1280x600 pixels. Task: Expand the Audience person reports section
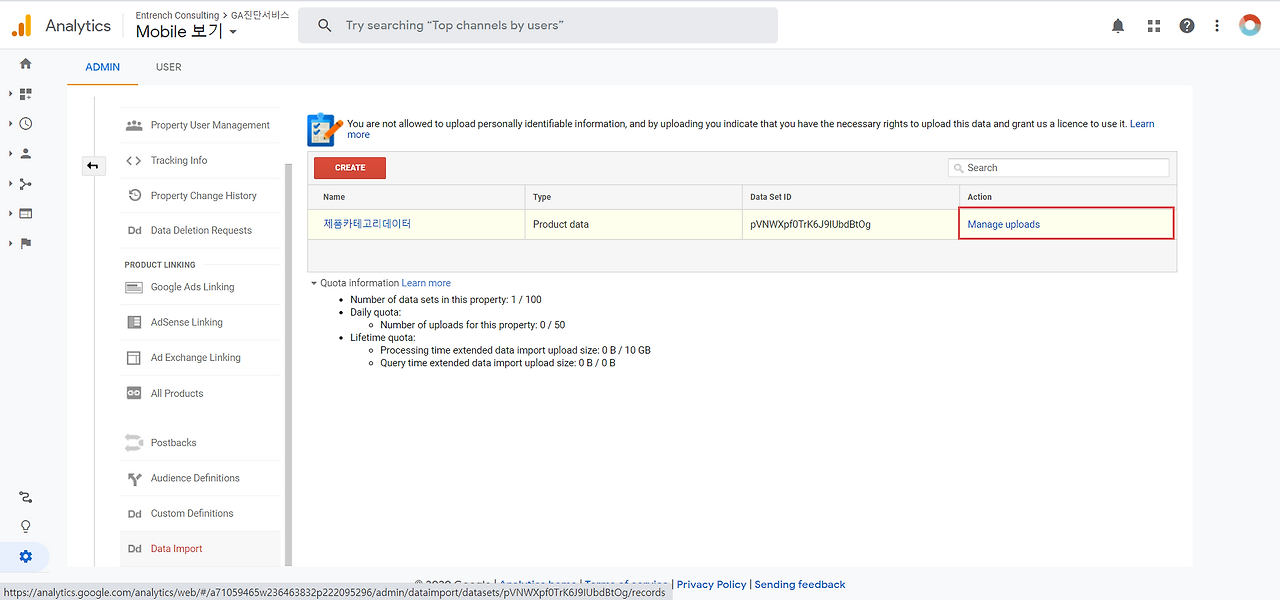click(26, 154)
